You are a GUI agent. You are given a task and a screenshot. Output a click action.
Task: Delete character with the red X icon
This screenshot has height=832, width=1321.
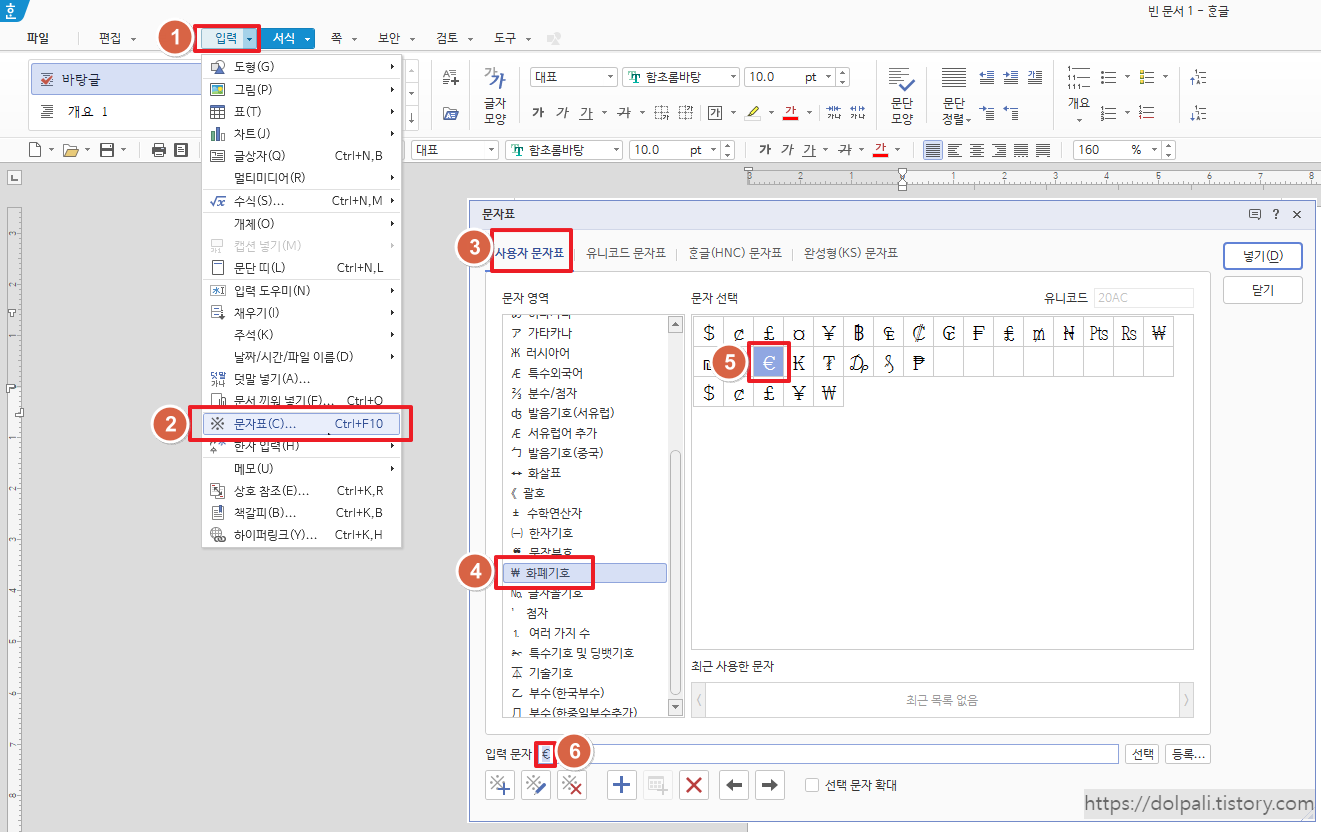click(x=694, y=785)
